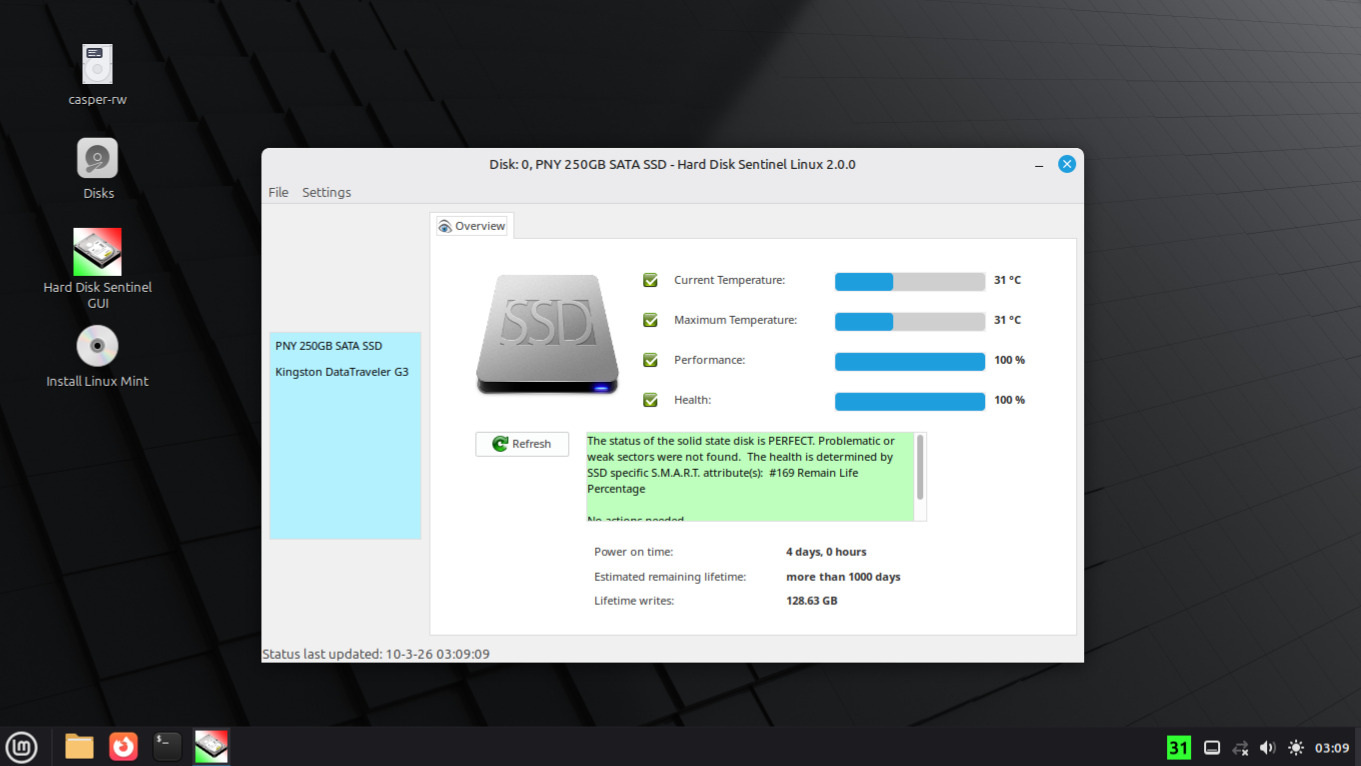Open the Linux Mint start menu
The width and height of the screenshot is (1361, 766).
click(x=21, y=747)
